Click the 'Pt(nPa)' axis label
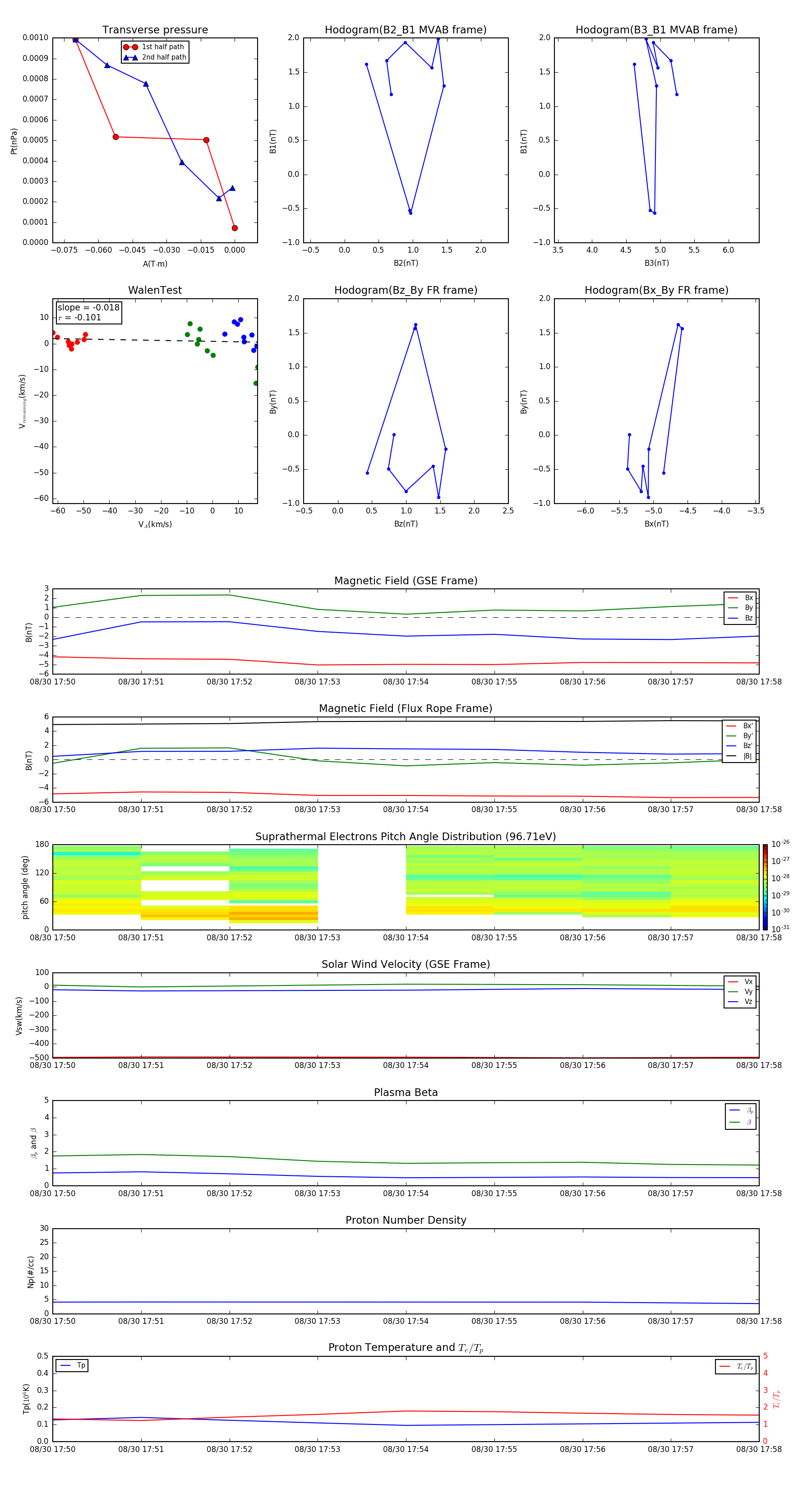 [x=14, y=141]
